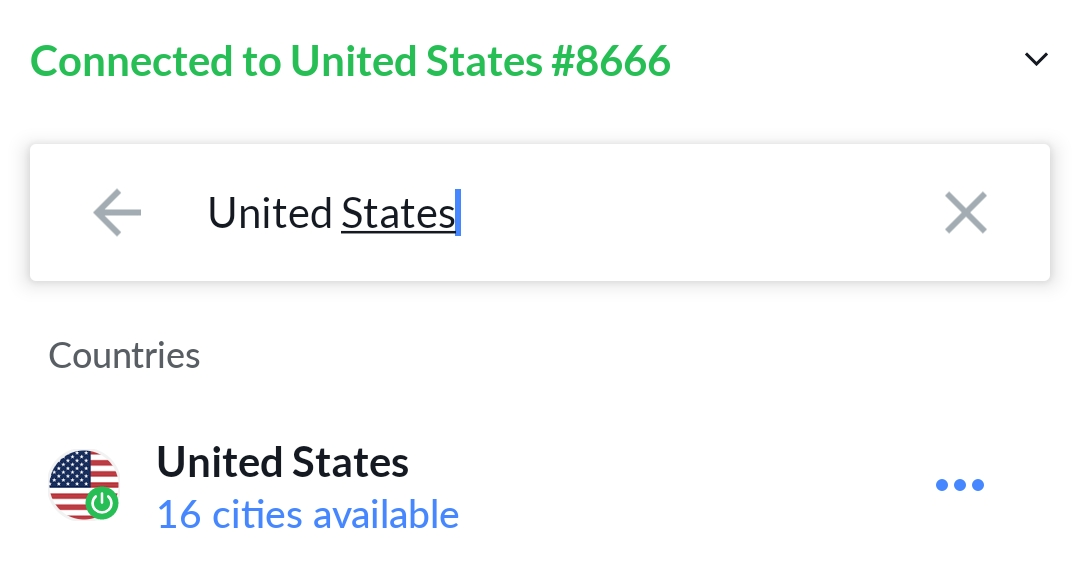Image resolution: width=1080 pixels, height=585 pixels.
Task: Click the number "16" in cities link
Action: point(179,515)
